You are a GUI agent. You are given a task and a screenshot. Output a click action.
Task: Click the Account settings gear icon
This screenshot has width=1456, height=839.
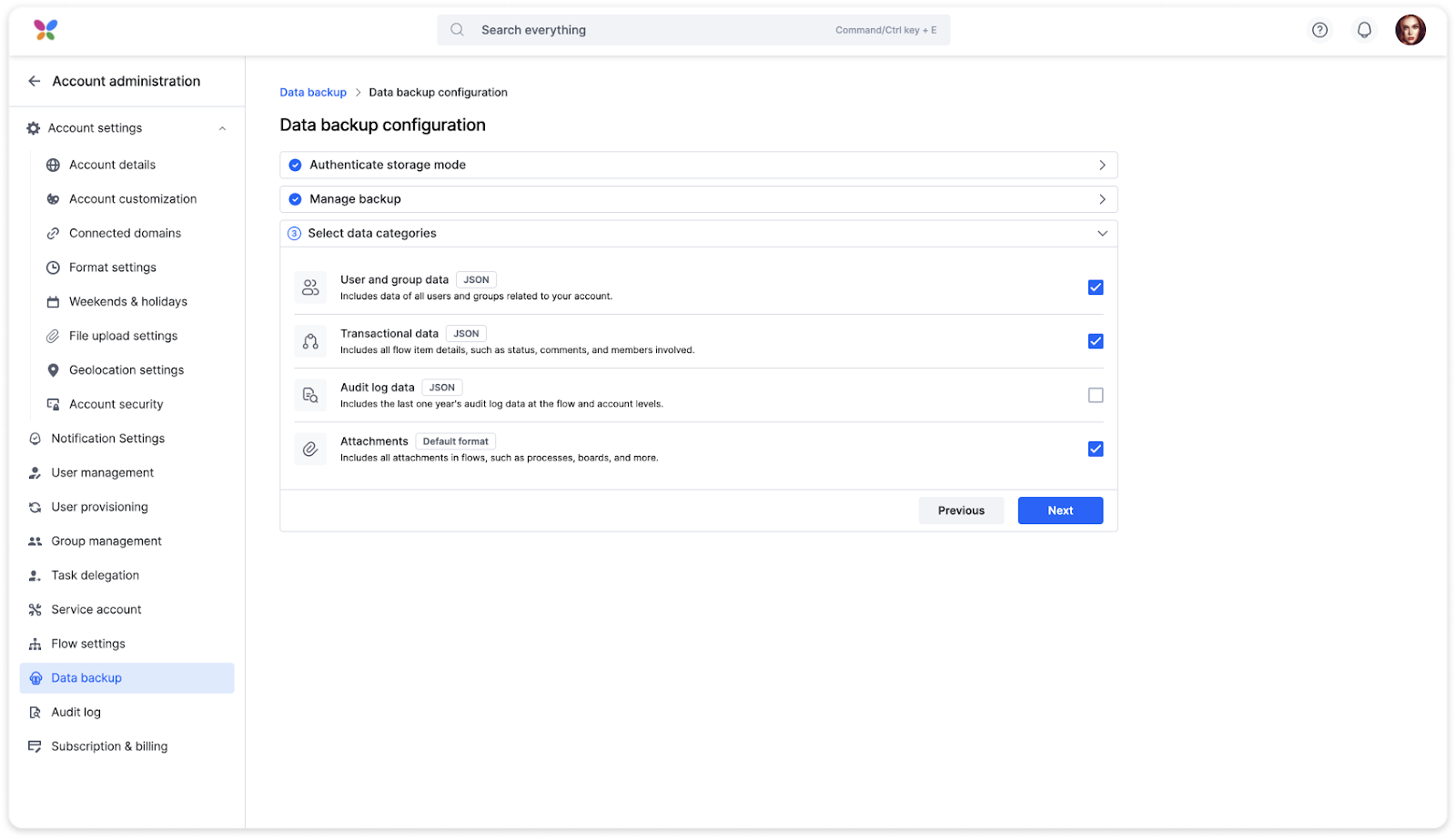click(x=34, y=128)
